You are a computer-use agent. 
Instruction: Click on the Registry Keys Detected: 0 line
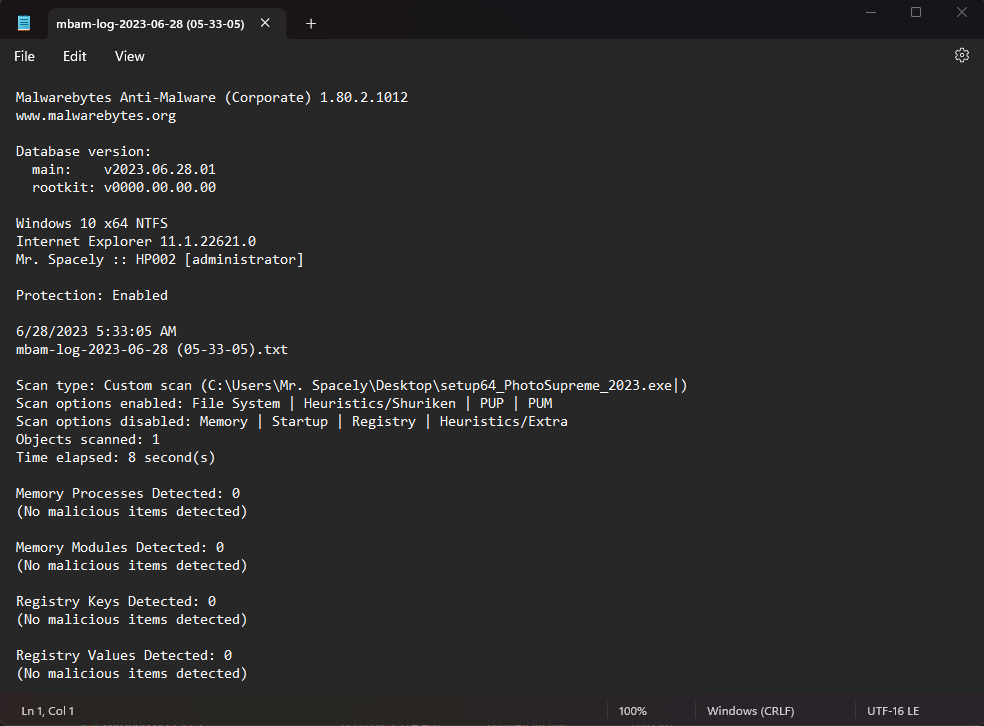[116, 601]
